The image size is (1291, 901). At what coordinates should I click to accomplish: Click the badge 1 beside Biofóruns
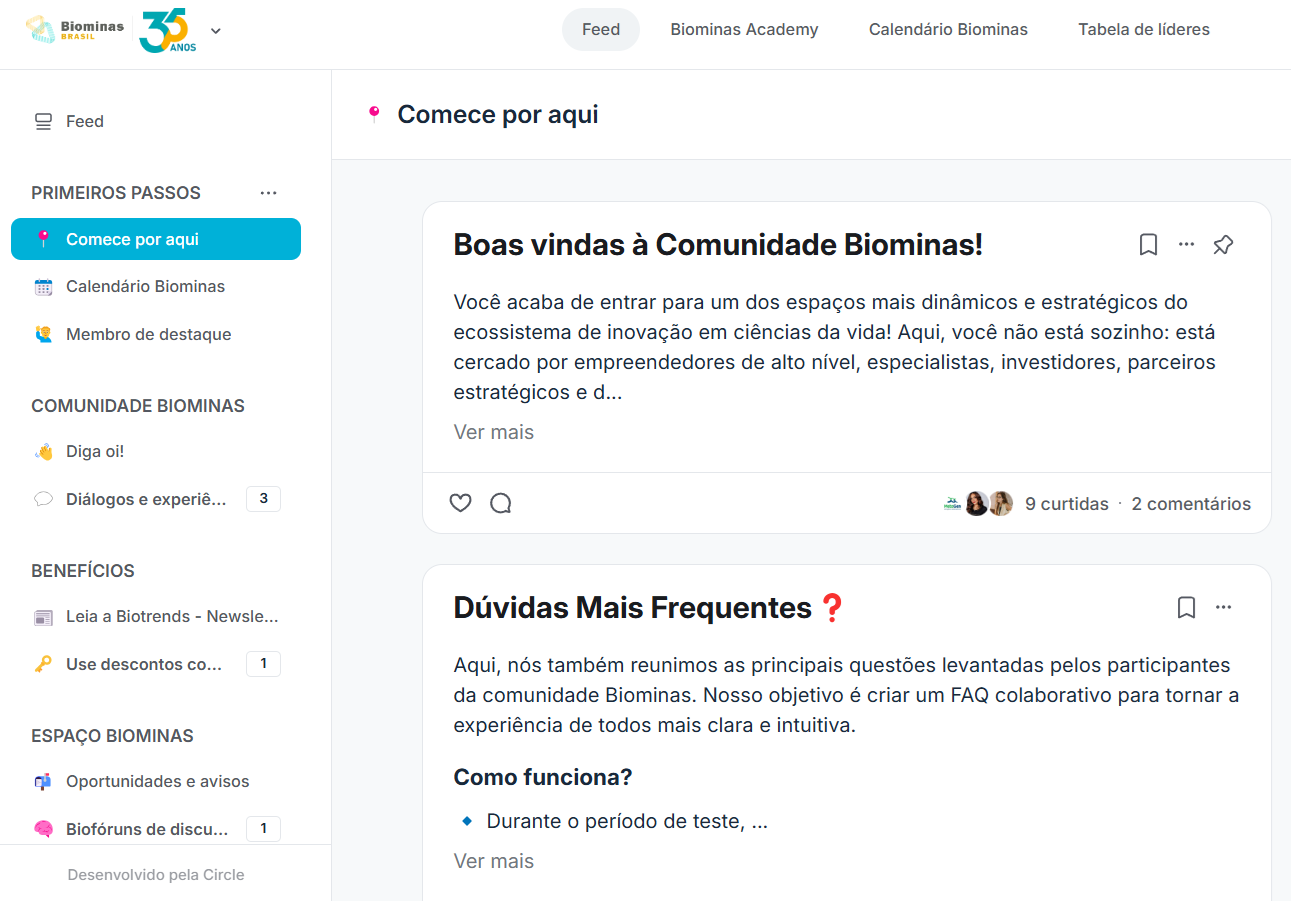tap(263, 828)
